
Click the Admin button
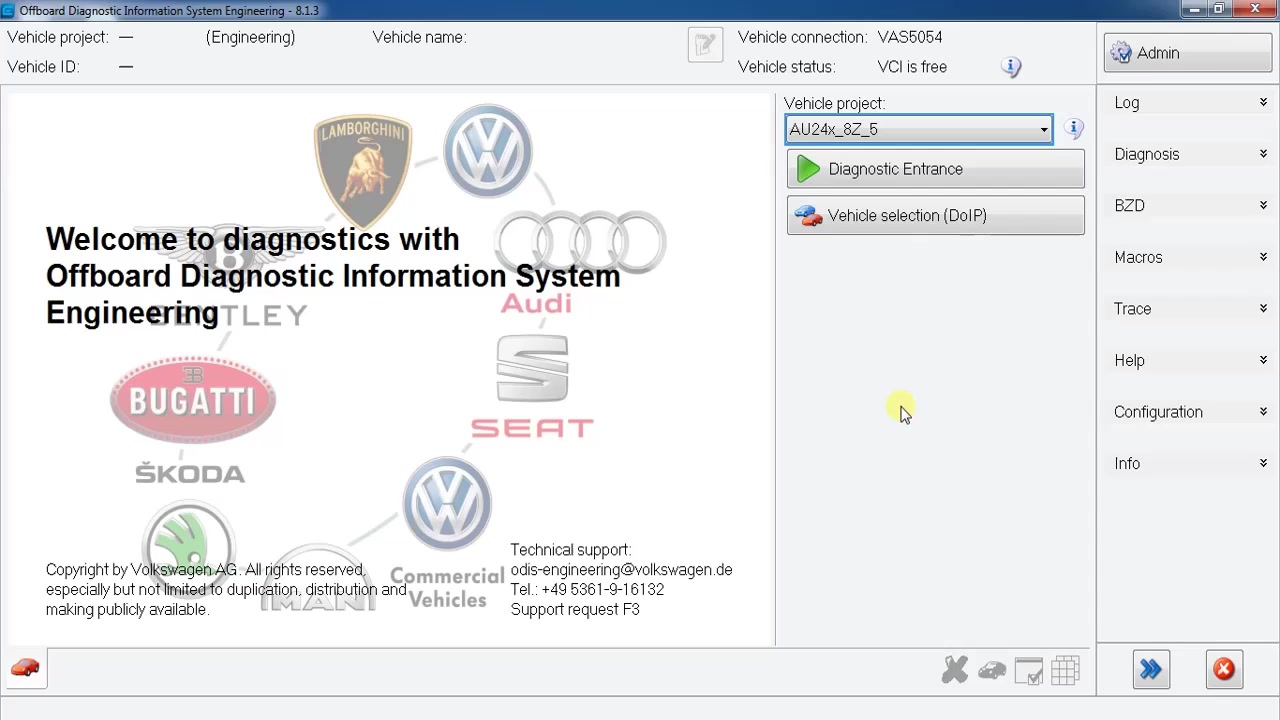coord(1188,53)
